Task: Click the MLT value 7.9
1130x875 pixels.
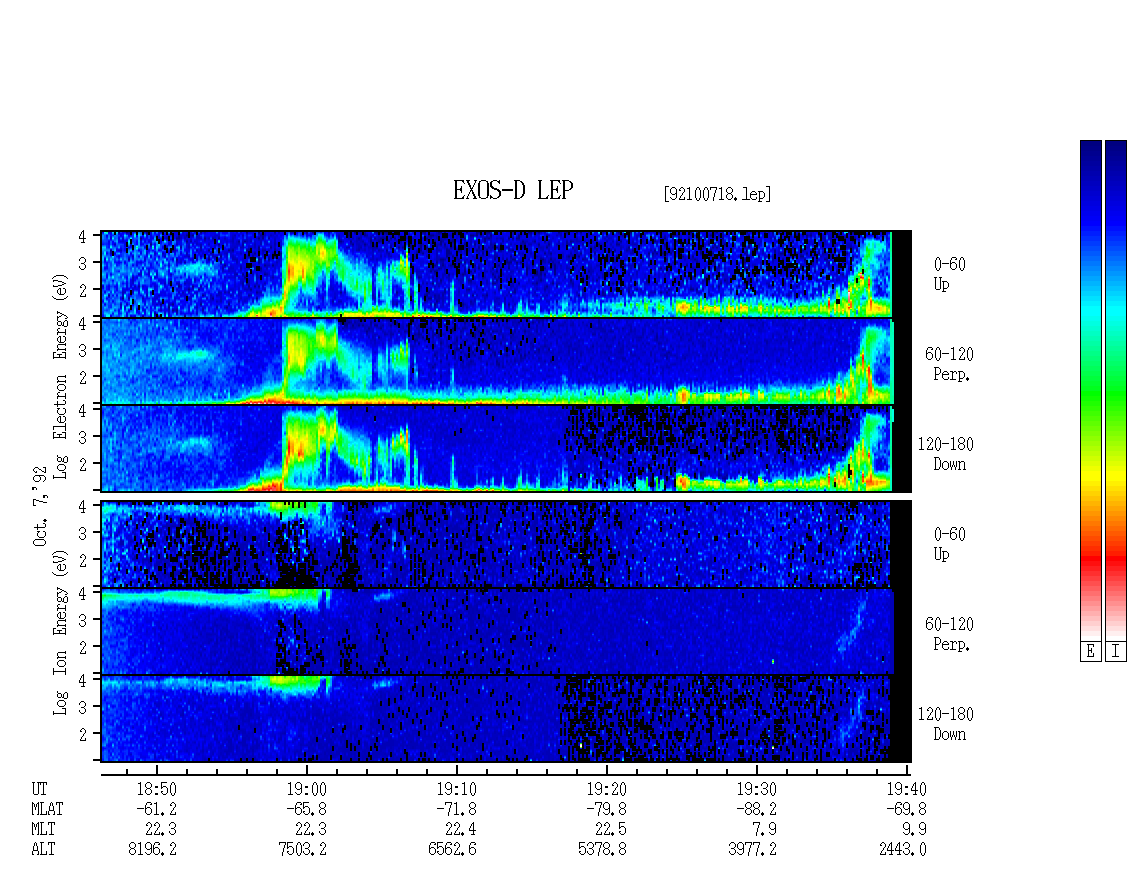Action: (765, 830)
